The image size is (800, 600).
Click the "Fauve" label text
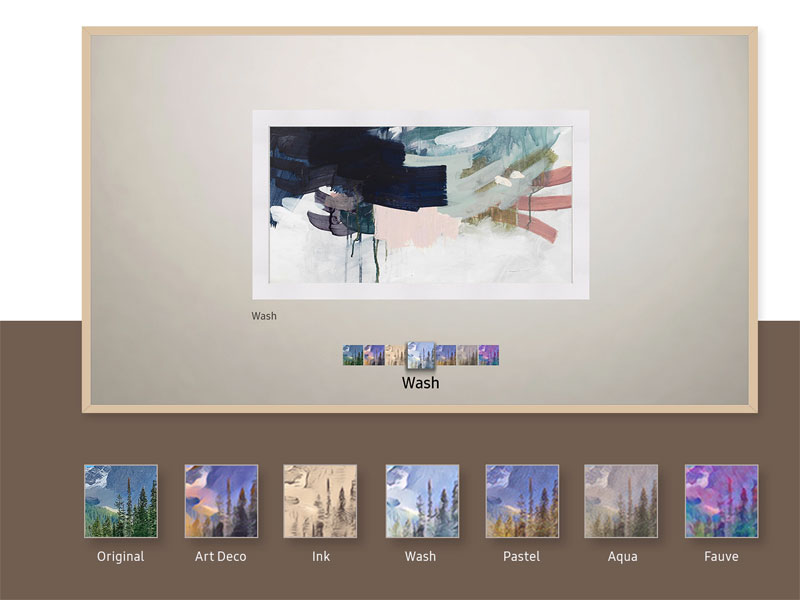tap(721, 556)
